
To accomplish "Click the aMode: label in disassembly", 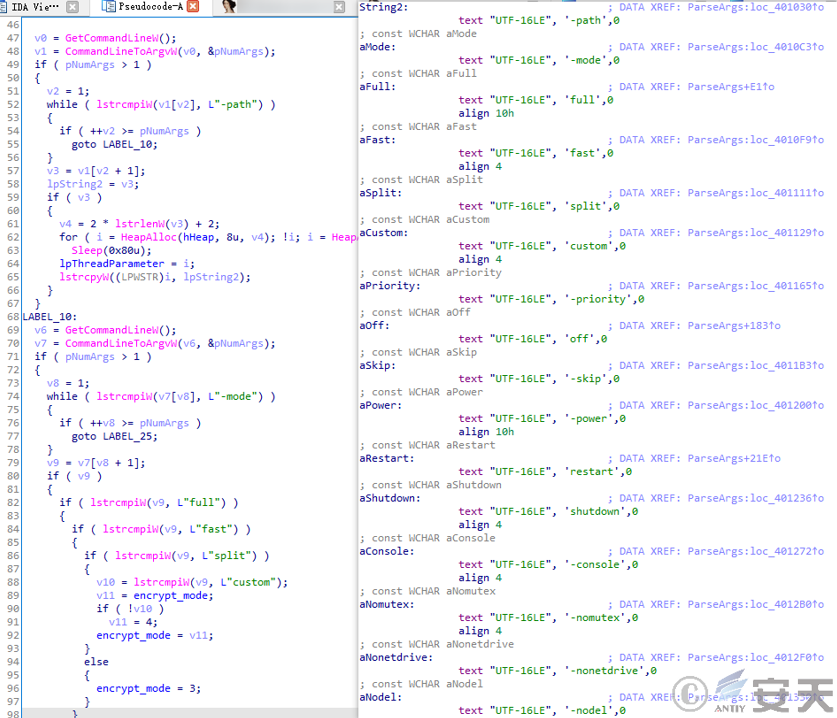I will coord(377,47).
